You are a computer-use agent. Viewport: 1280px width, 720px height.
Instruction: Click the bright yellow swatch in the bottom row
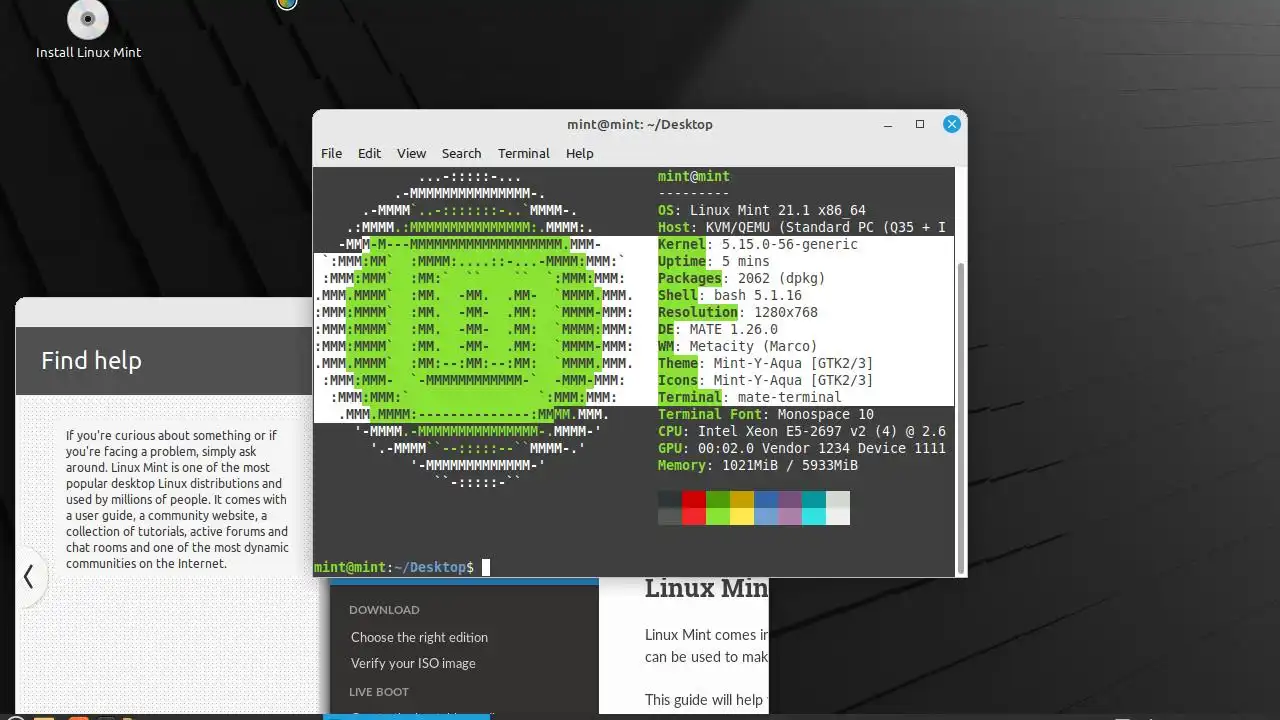[x=742, y=516]
